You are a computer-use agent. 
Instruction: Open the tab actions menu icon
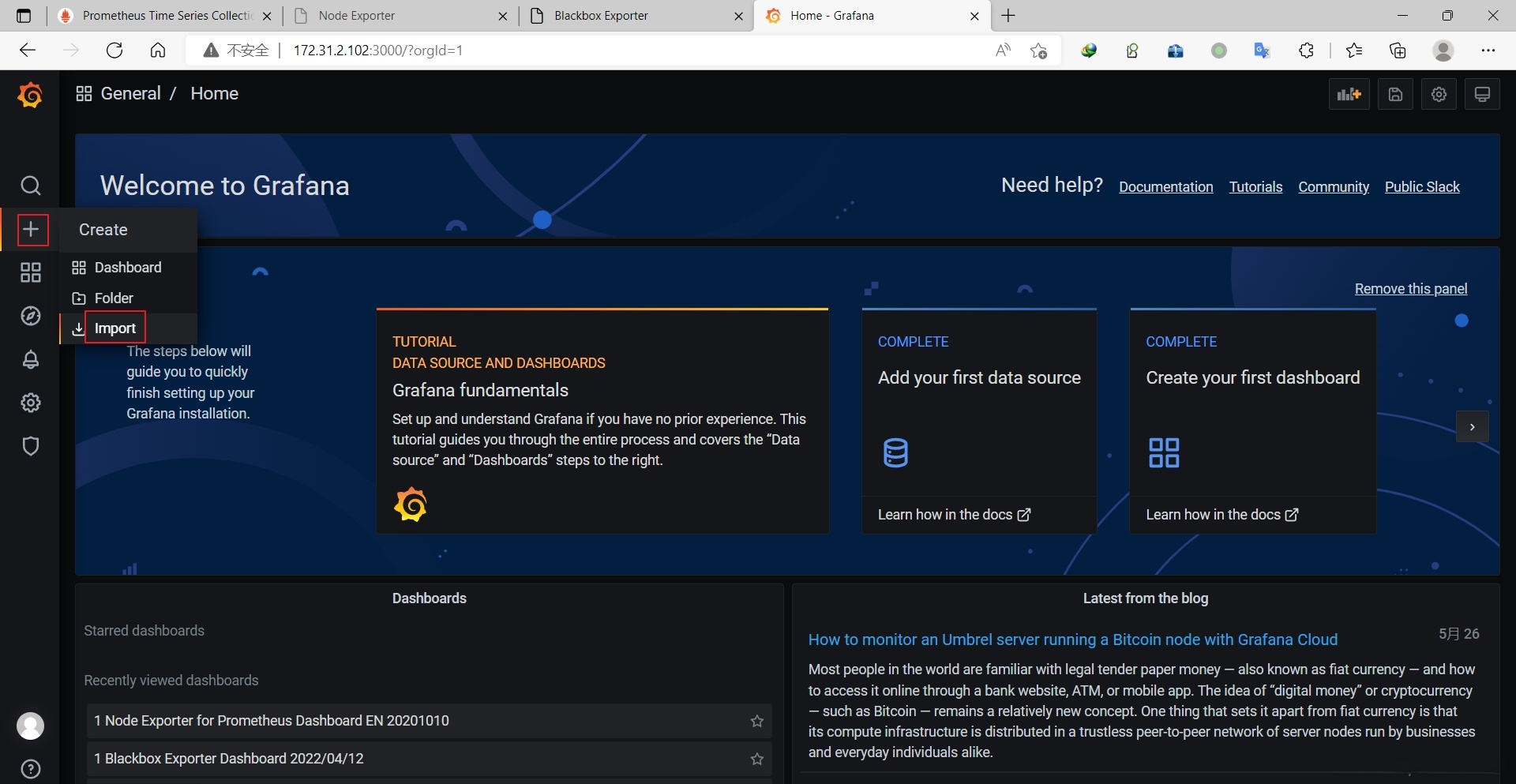[24, 16]
